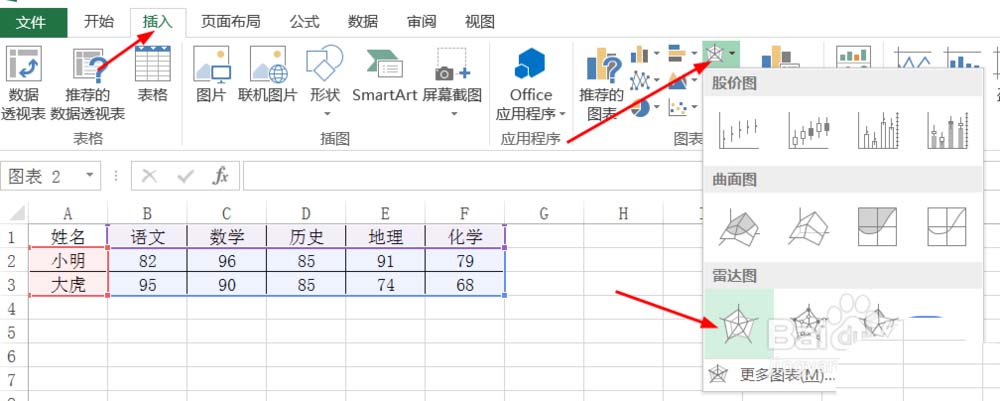1000x401 pixels.
Task: Click the line sparkline icon
Action: [x=913, y=59]
